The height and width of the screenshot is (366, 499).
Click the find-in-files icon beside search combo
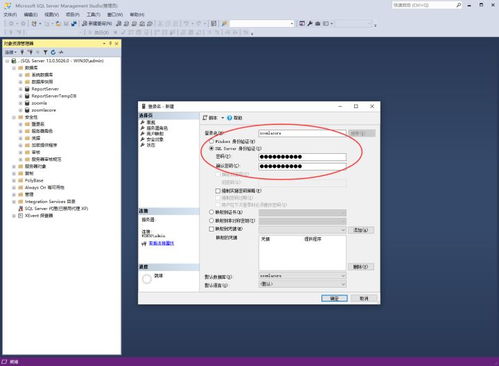coord(224,24)
